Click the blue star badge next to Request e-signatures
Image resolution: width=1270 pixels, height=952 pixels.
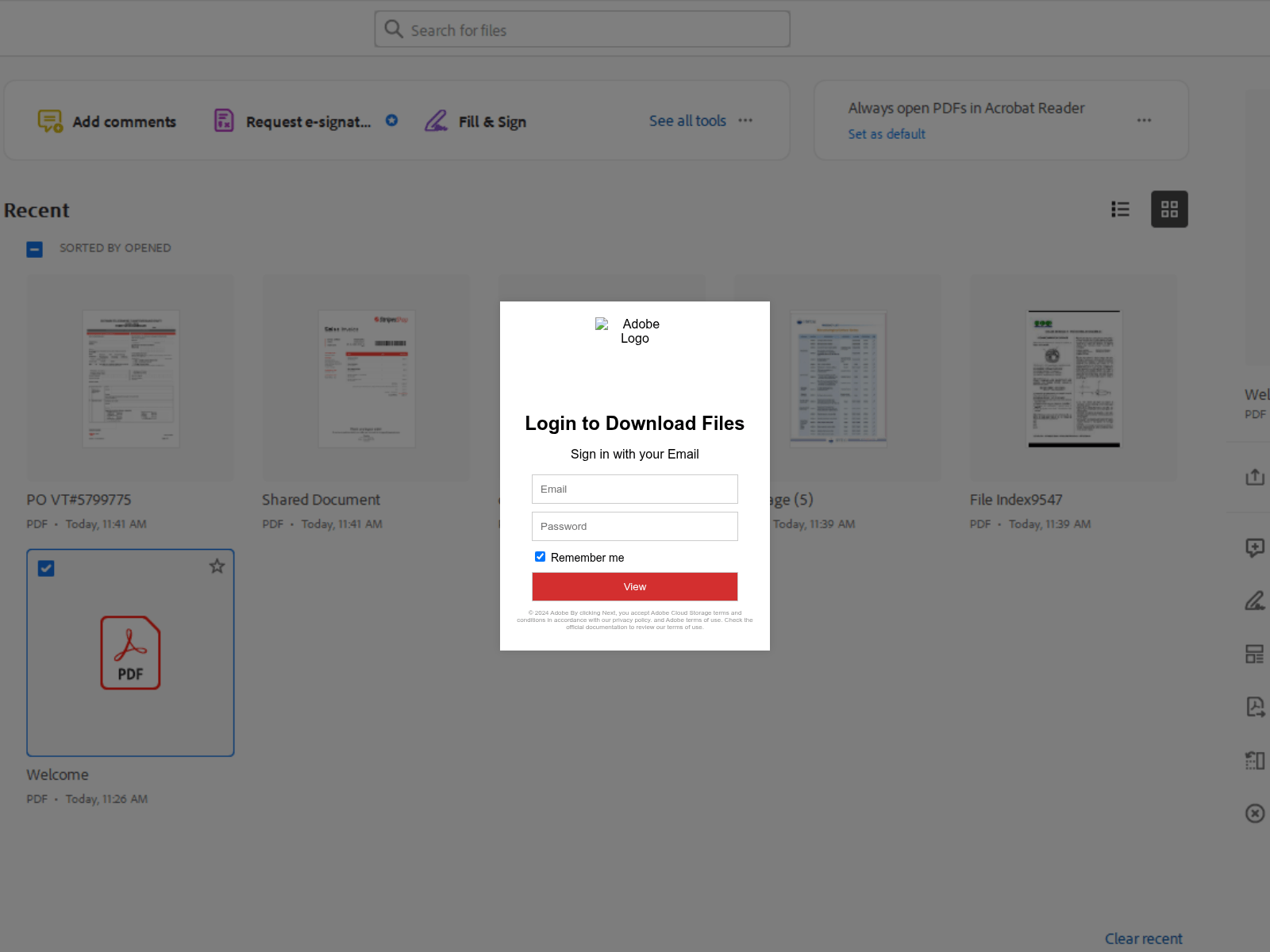click(x=392, y=121)
